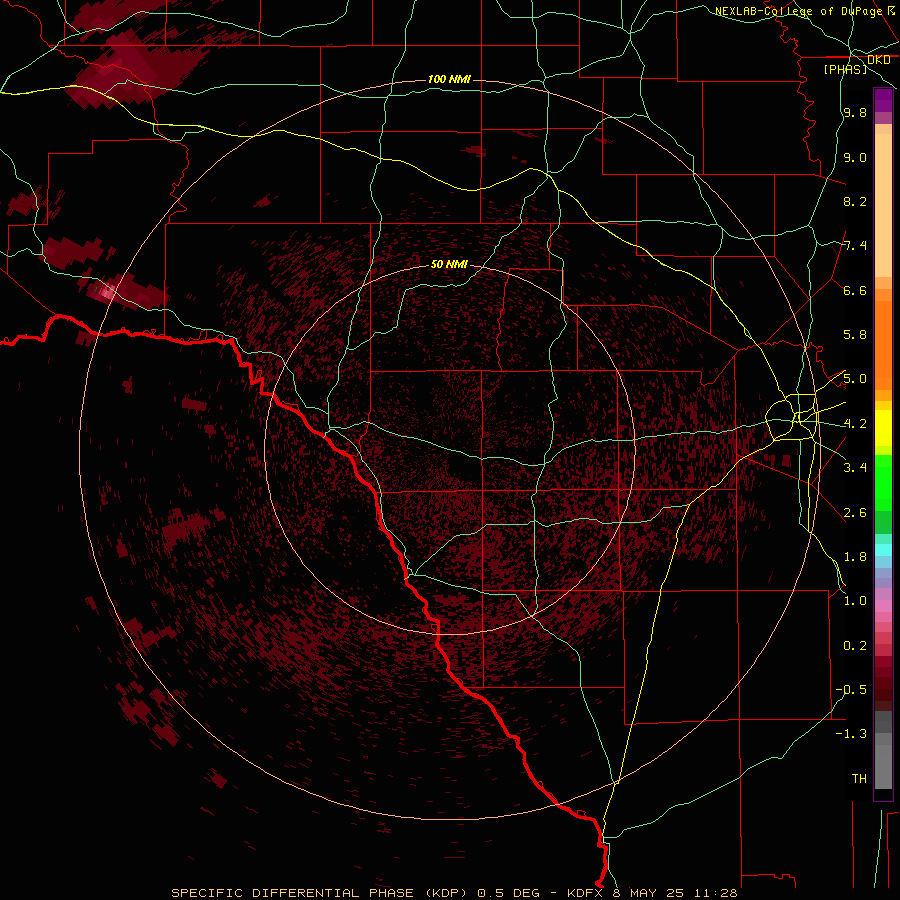This screenshot has height=900, width=900.
Task: Click the 9.0 scale value
Action: 855,157
